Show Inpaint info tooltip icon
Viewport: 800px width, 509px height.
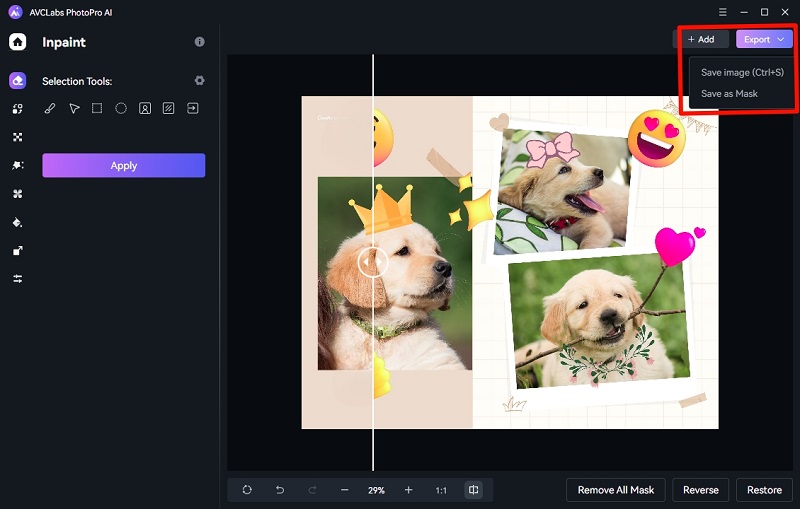click(x=199, y=42)
